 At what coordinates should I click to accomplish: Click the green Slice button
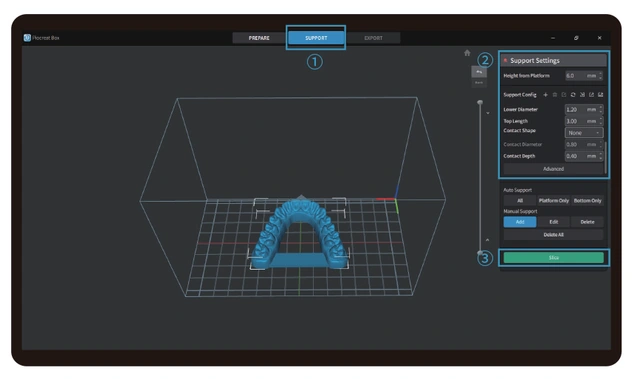click(x=553, y=258)
